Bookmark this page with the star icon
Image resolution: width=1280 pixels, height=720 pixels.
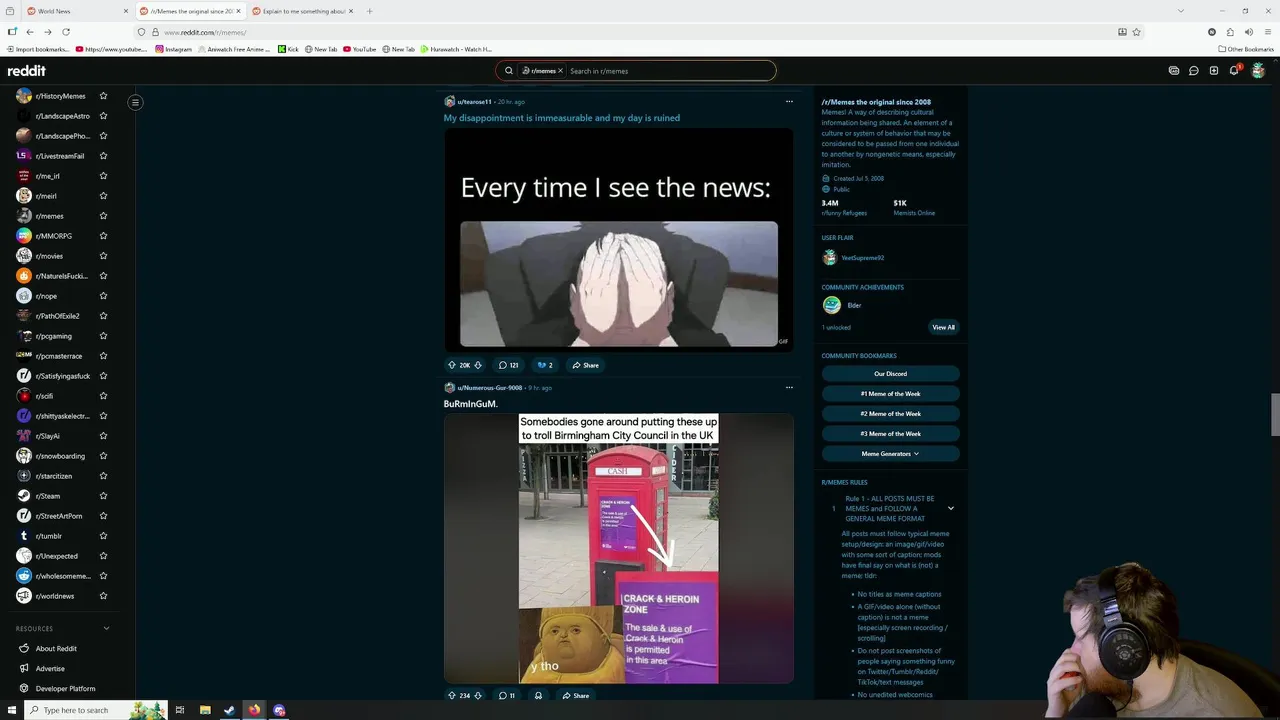1137,32
